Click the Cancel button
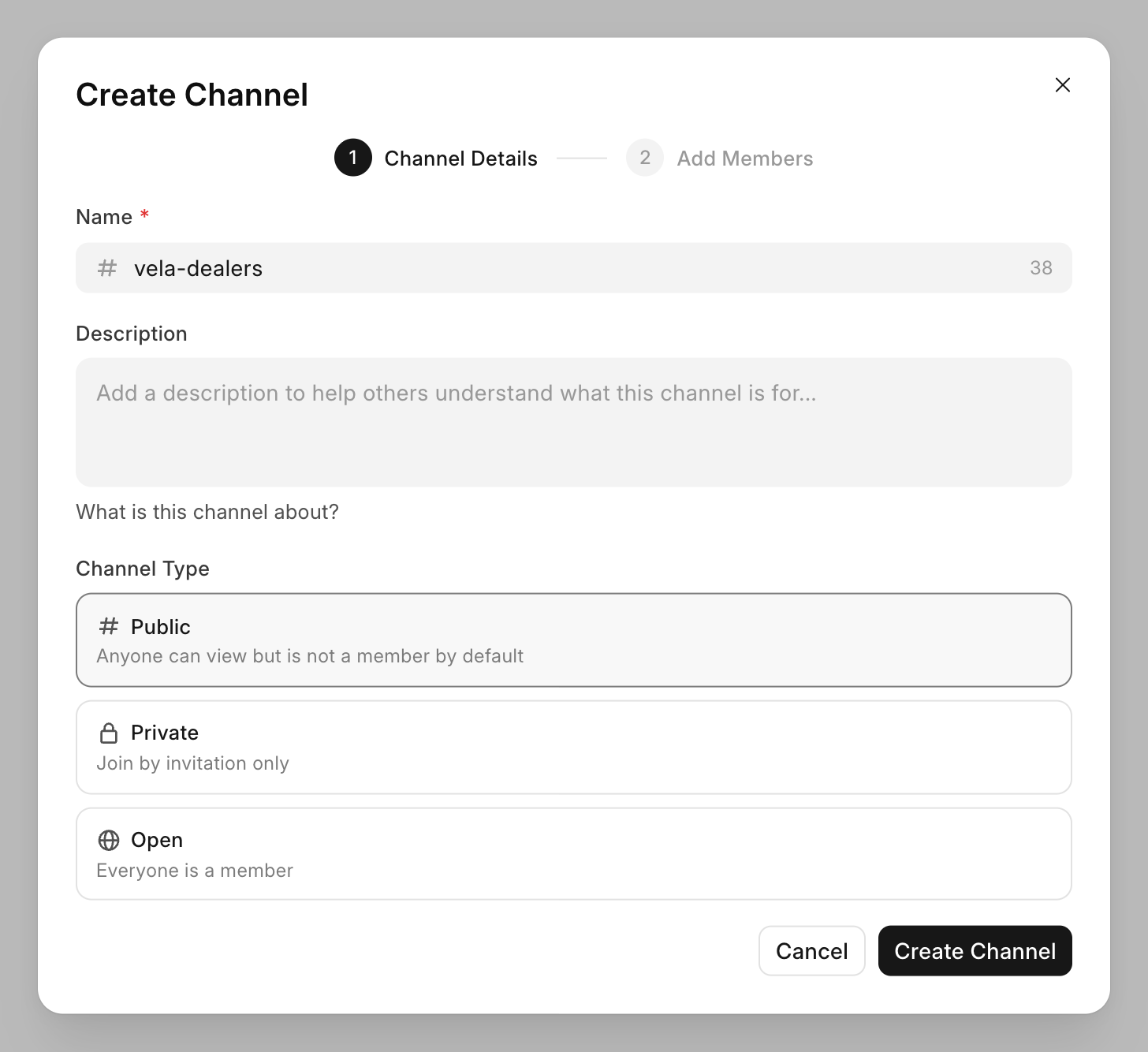Viewport: 1148px width, 1052px height. click(x=812, y=950)
